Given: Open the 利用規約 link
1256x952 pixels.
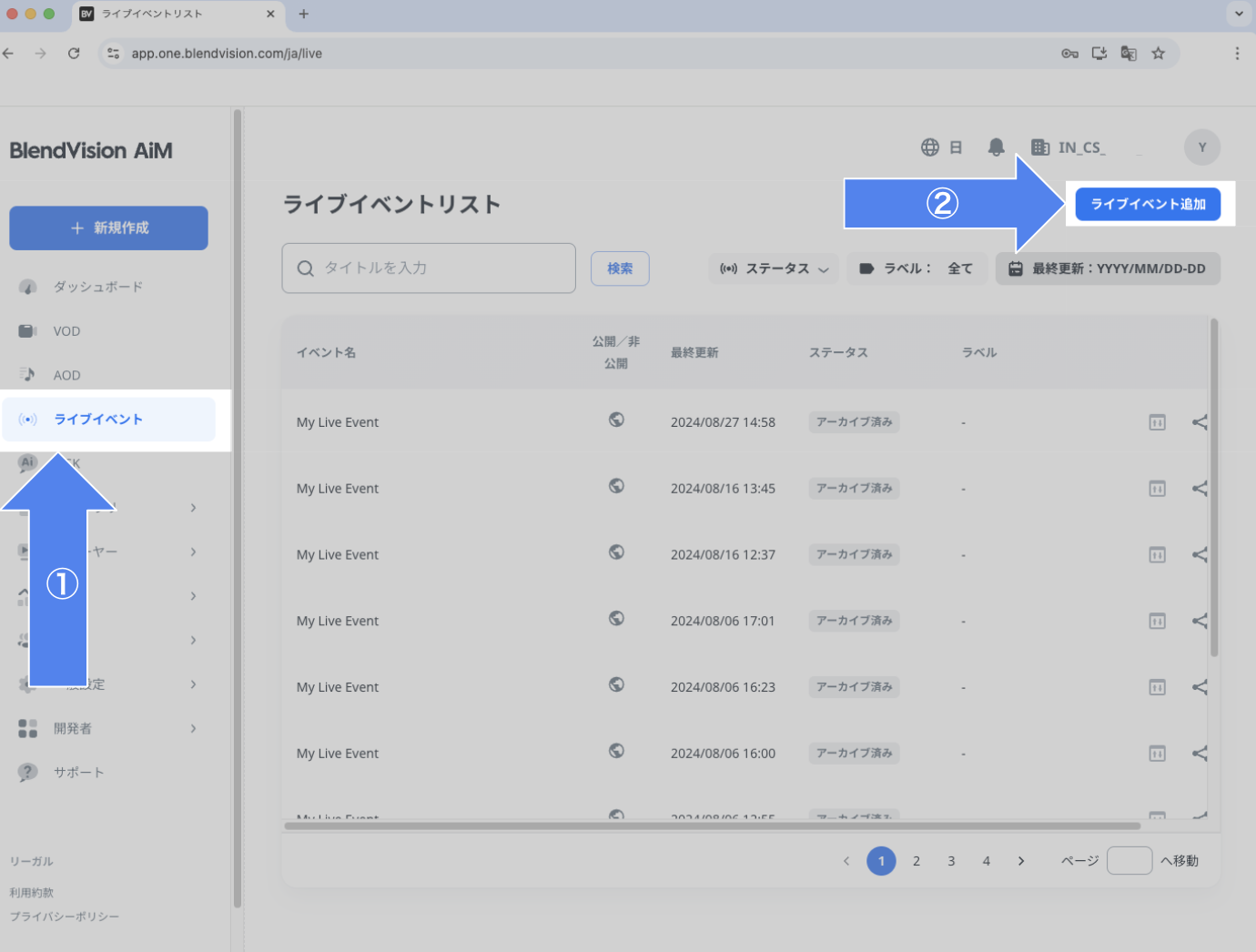Looking at the screenshot, I should click(x=32, y=893).
